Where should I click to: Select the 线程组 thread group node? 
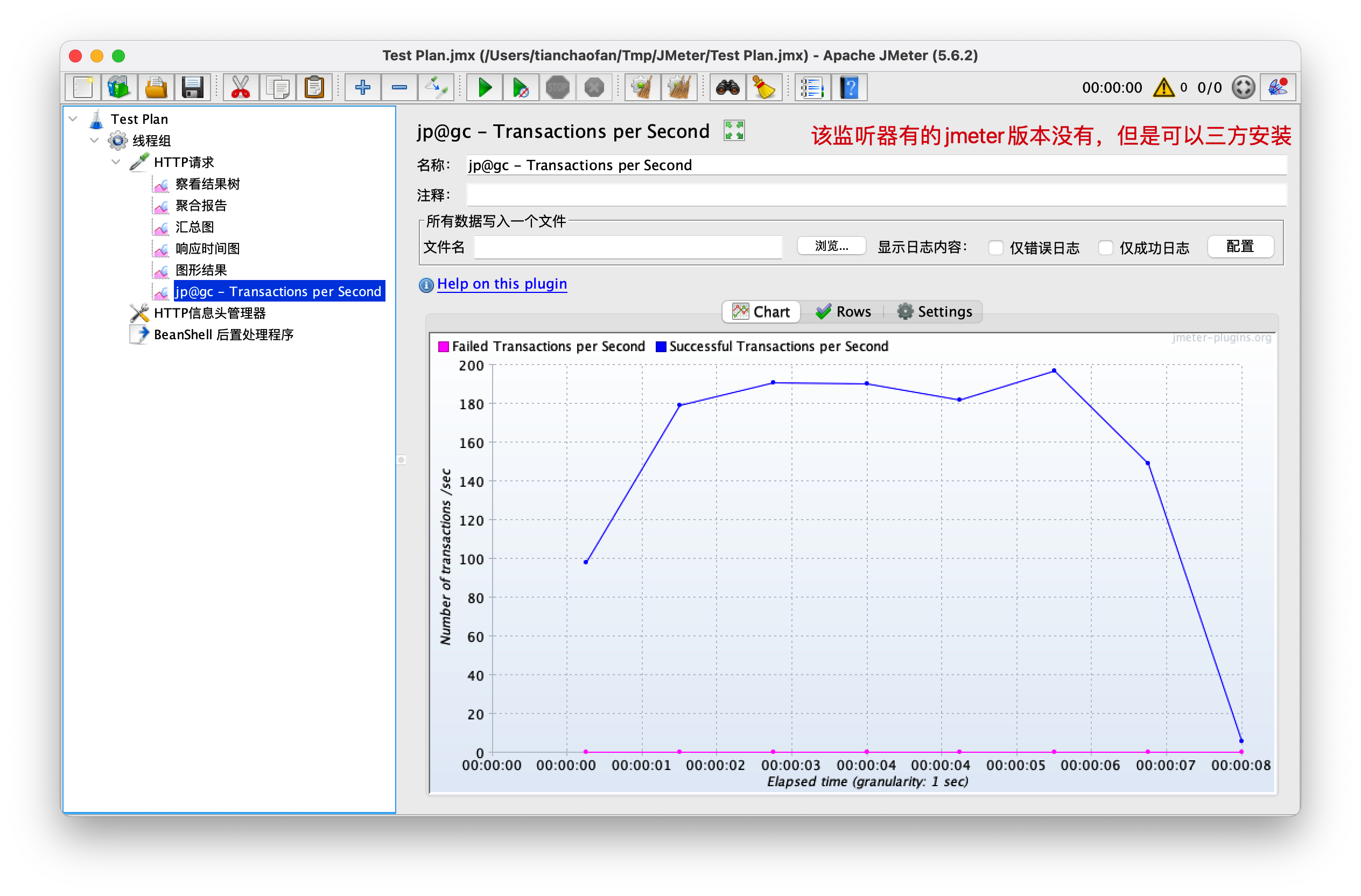tap(151, 140)
